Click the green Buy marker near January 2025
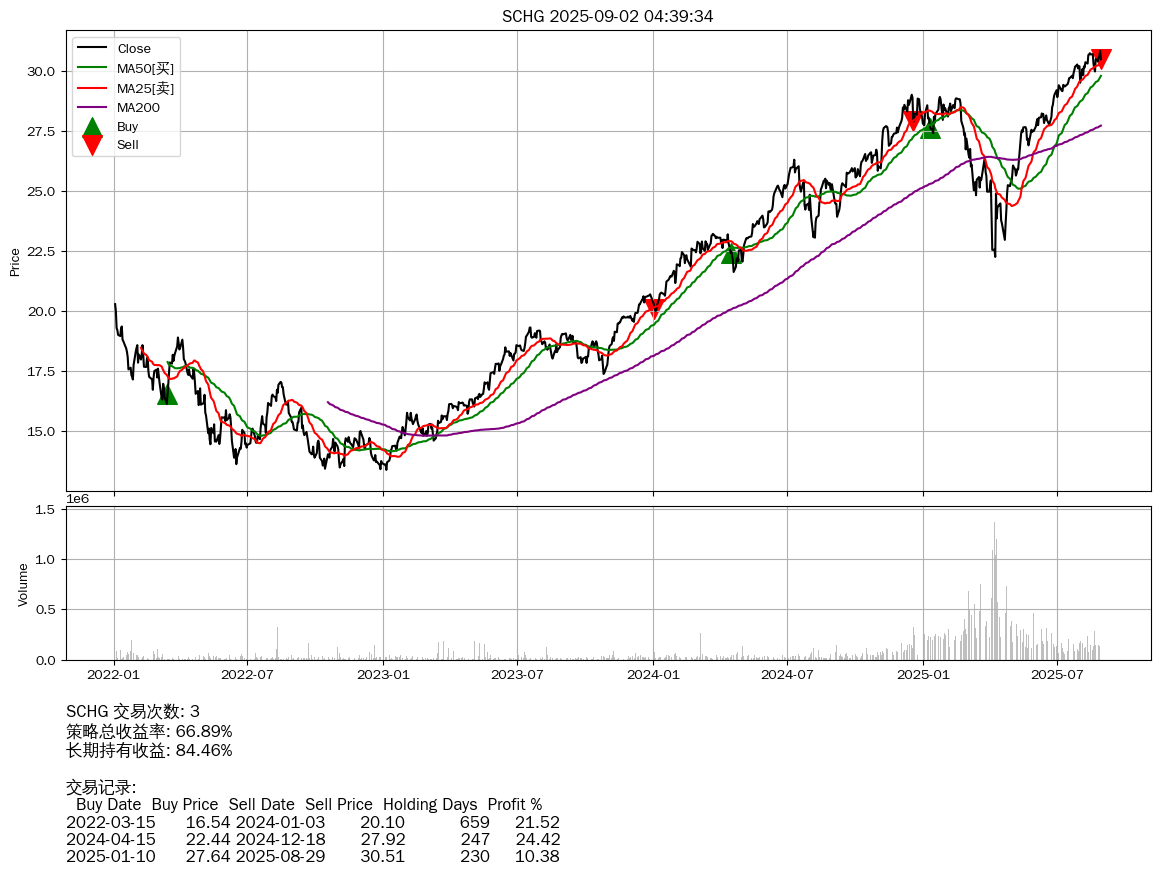 click(x=930, y=128)
